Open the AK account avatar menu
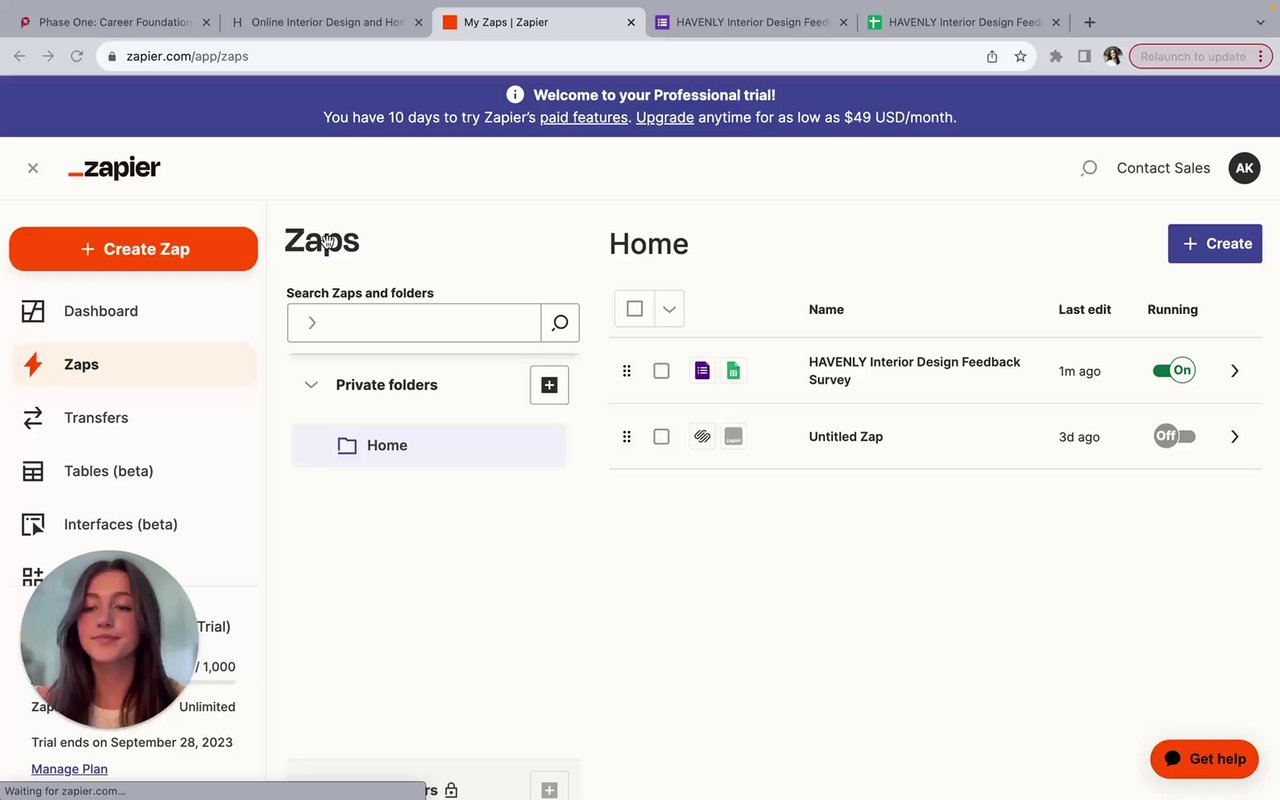 [1244, 168]
